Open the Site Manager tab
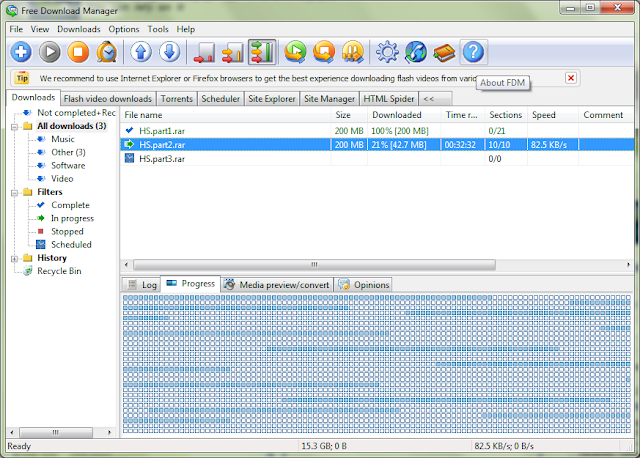The width and height of the screenshot is (640, 458). [329, 99]
